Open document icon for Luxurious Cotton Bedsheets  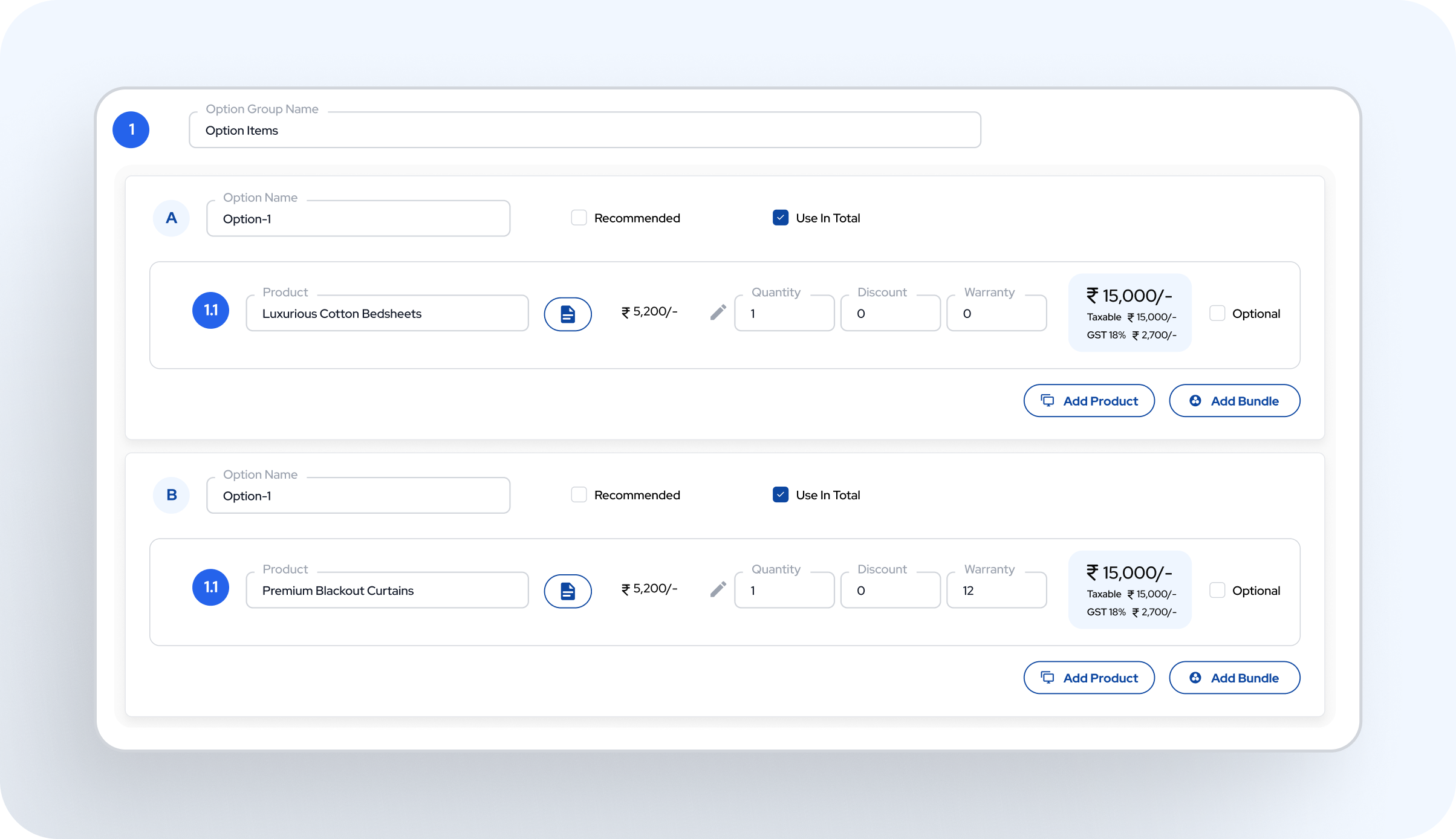tap(567, 314)
